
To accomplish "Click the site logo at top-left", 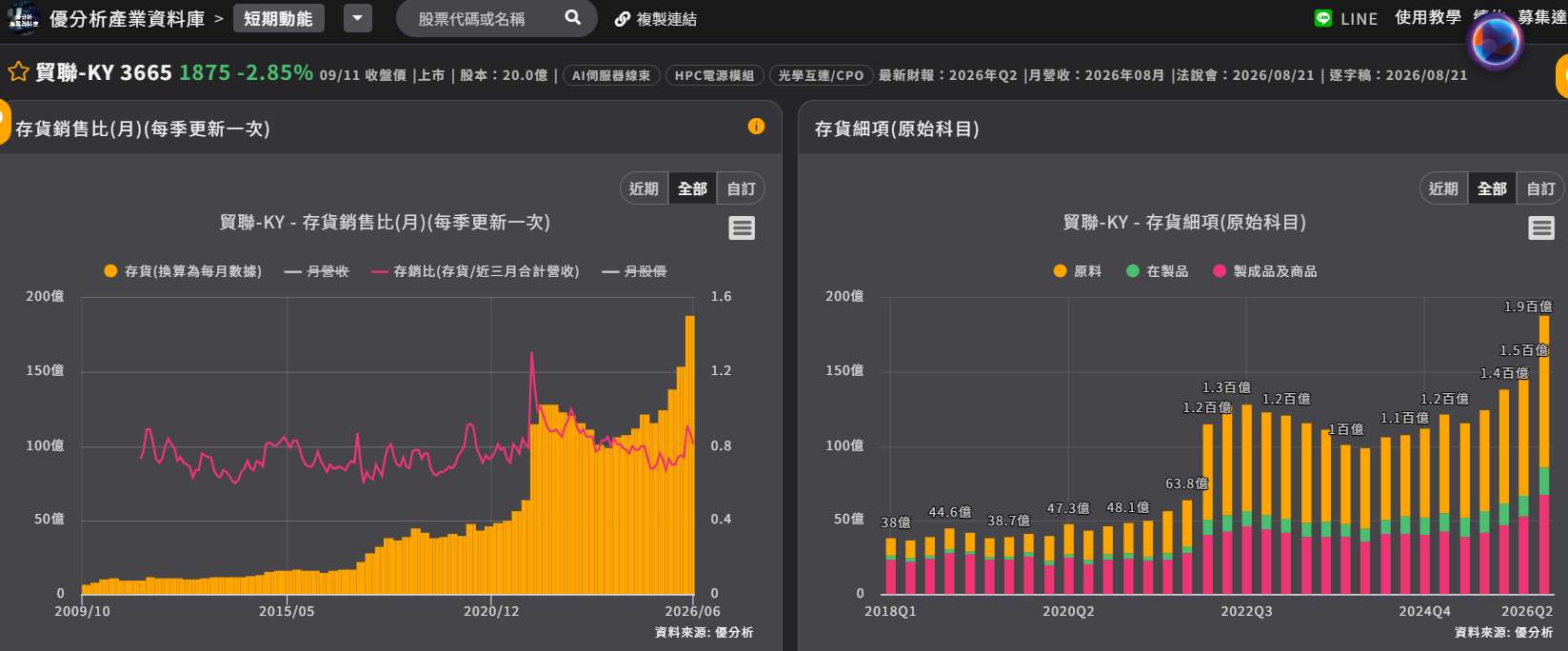I will pos(23,18).
